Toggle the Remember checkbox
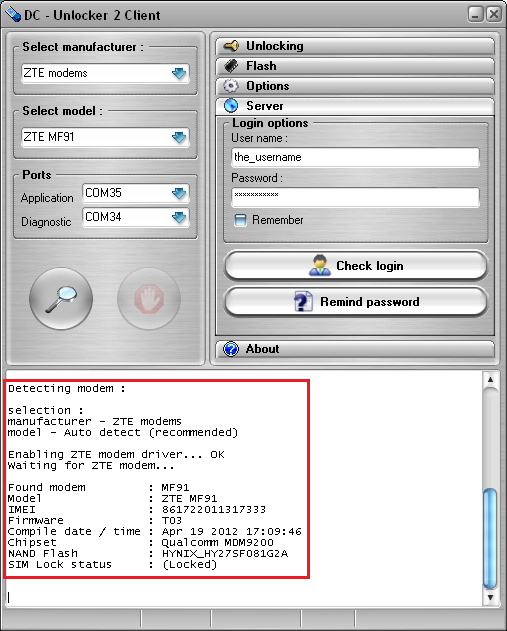Viewport: 507px width, 631px height. pyautogui.click(x=240, y=220)
